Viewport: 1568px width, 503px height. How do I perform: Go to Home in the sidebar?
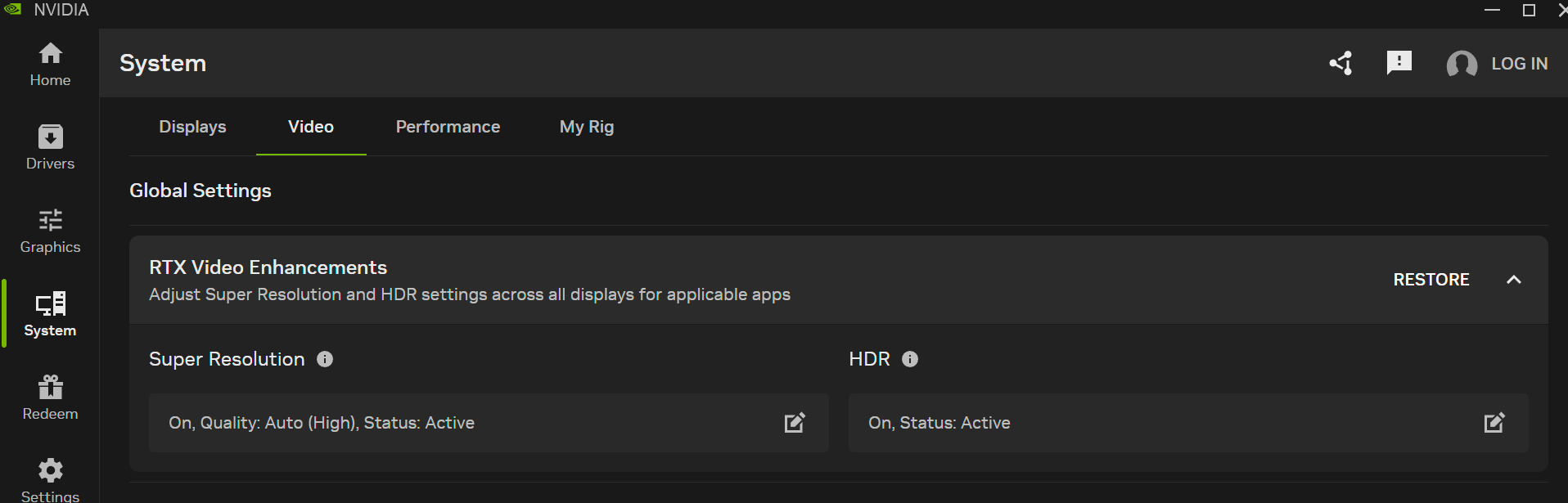[50, 65]
